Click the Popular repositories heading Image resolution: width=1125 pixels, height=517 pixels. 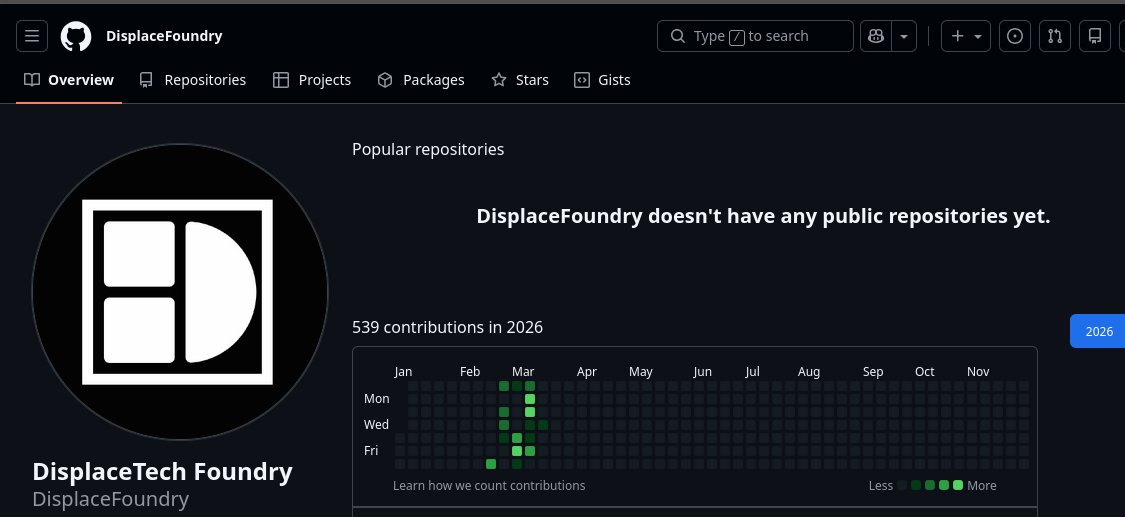428,149
